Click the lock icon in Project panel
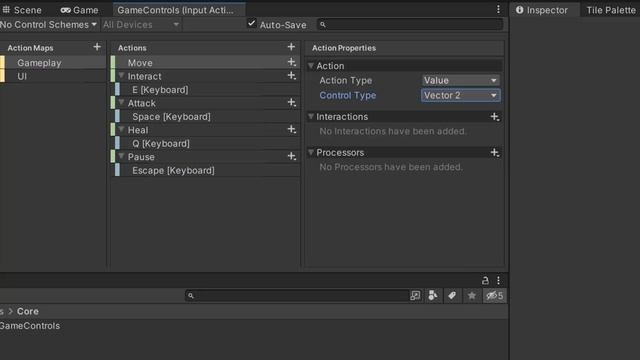This screenshot has width=640, height=360. (485, 280)
